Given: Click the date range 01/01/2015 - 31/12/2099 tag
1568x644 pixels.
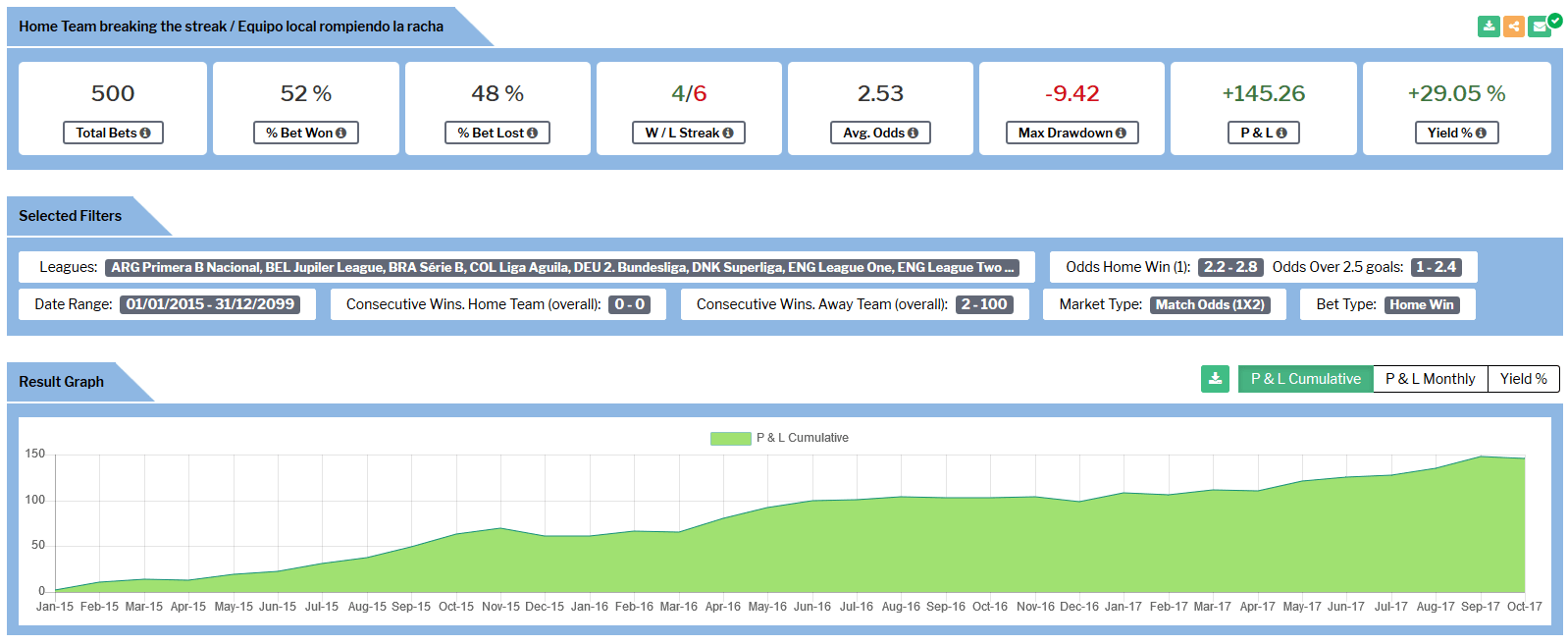Looking at the screenshot, I should pyautogui.click(x=210, y=304).
